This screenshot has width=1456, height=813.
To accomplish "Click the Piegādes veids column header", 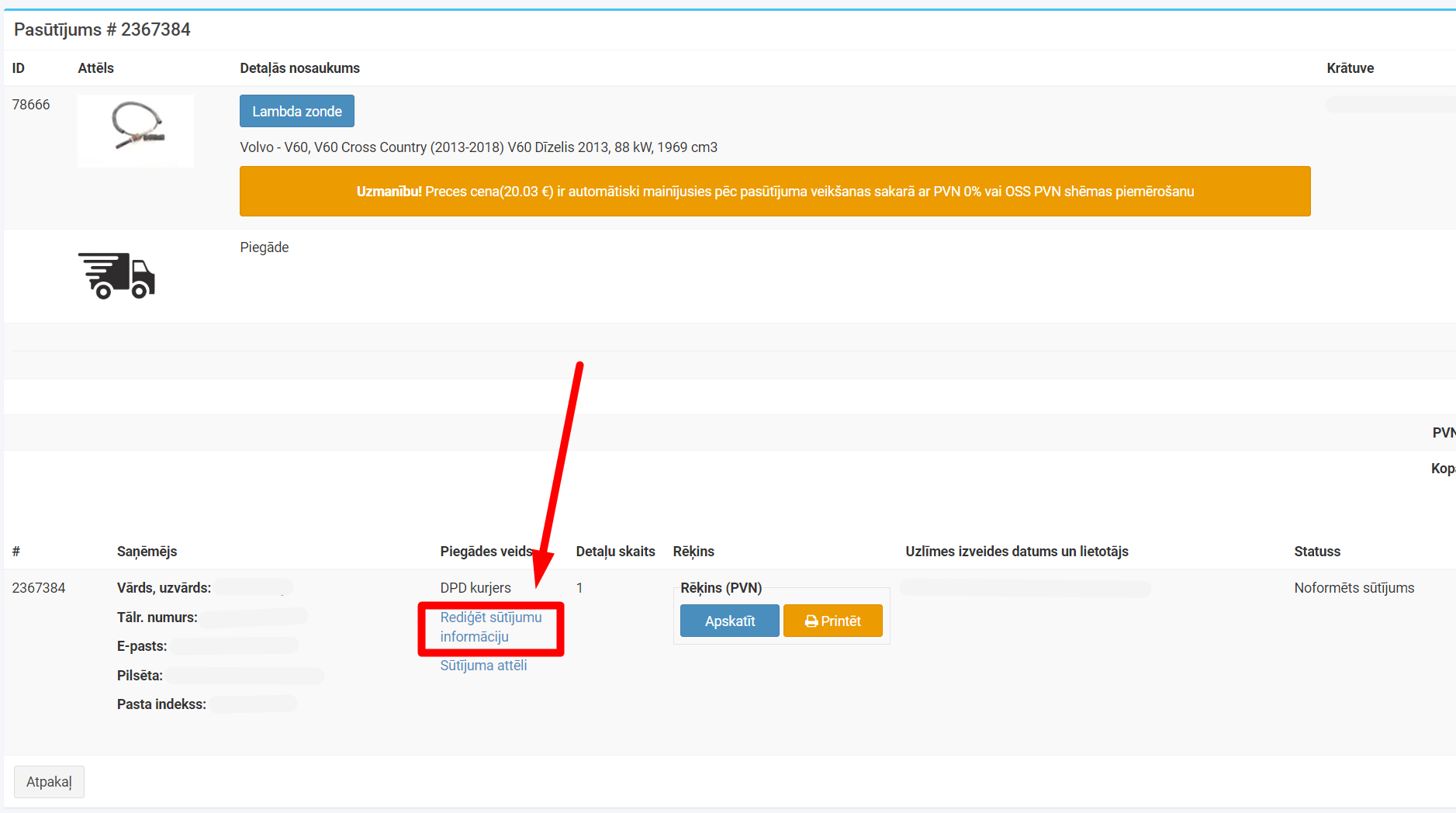I will click(x=486, y=552).
